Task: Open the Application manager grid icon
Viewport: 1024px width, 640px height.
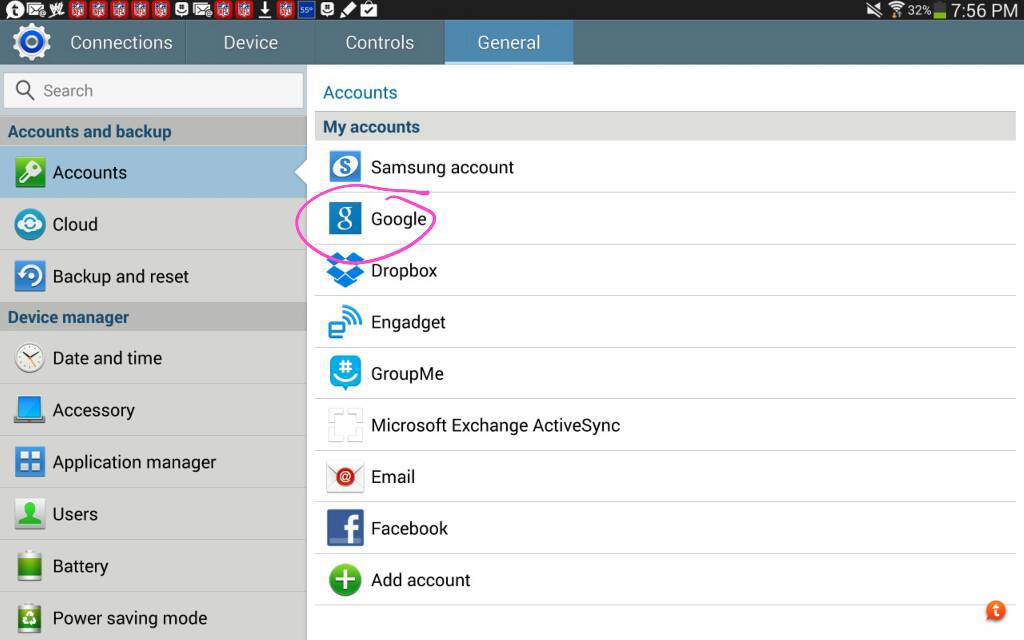Action: pos(30,462)
